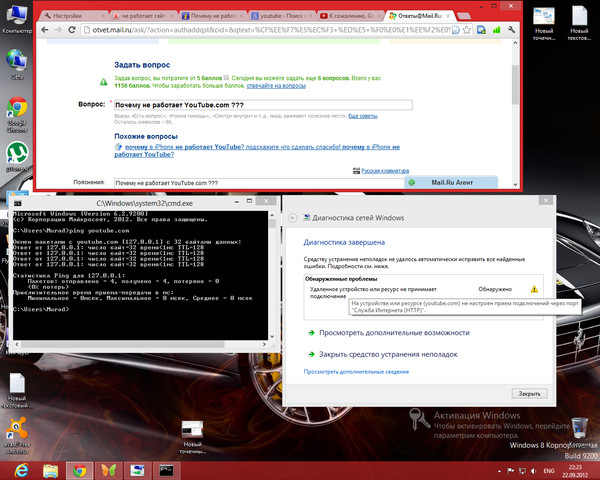Image resolution: width=600 pixels, height=480 pixels.
Task: Click the 'Русская клавиатура' link
Action: click(385, 171)
